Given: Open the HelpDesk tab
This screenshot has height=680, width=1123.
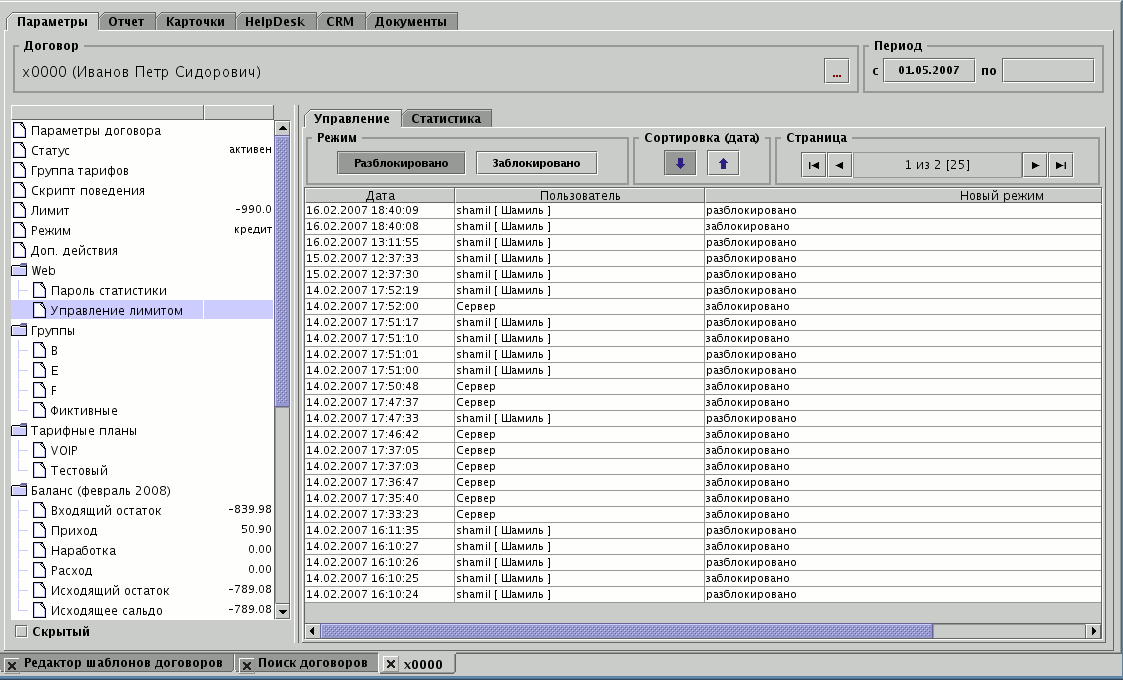Looking at the screenshot, I should (279, 21).
